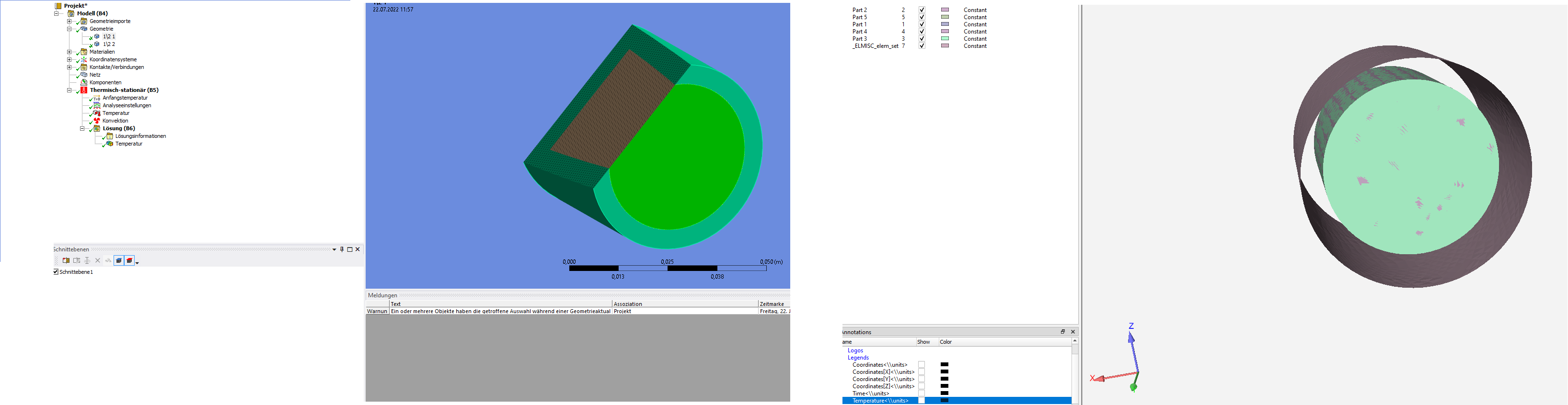Click the Geometrieimporte folder icon
The width and height of the screenshot is (1568, 405).
(84, 21)
